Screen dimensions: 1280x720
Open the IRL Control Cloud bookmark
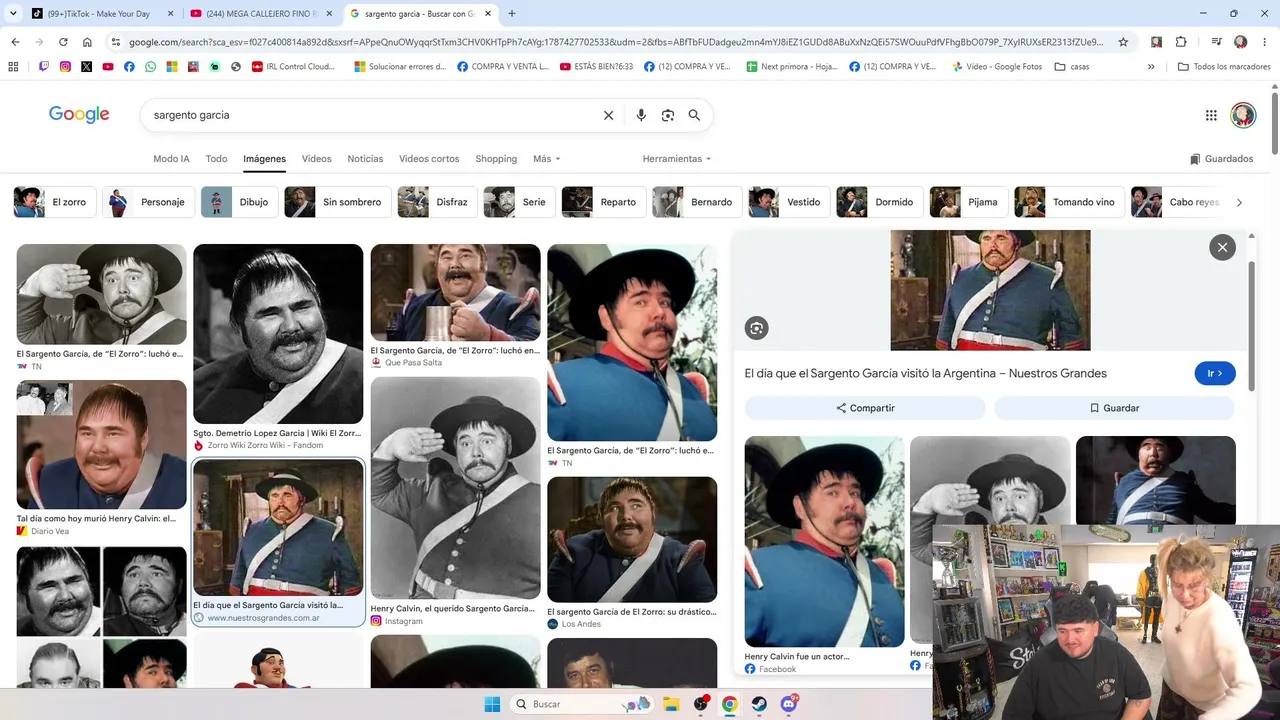pyautogui.click(x=294, y=67)
